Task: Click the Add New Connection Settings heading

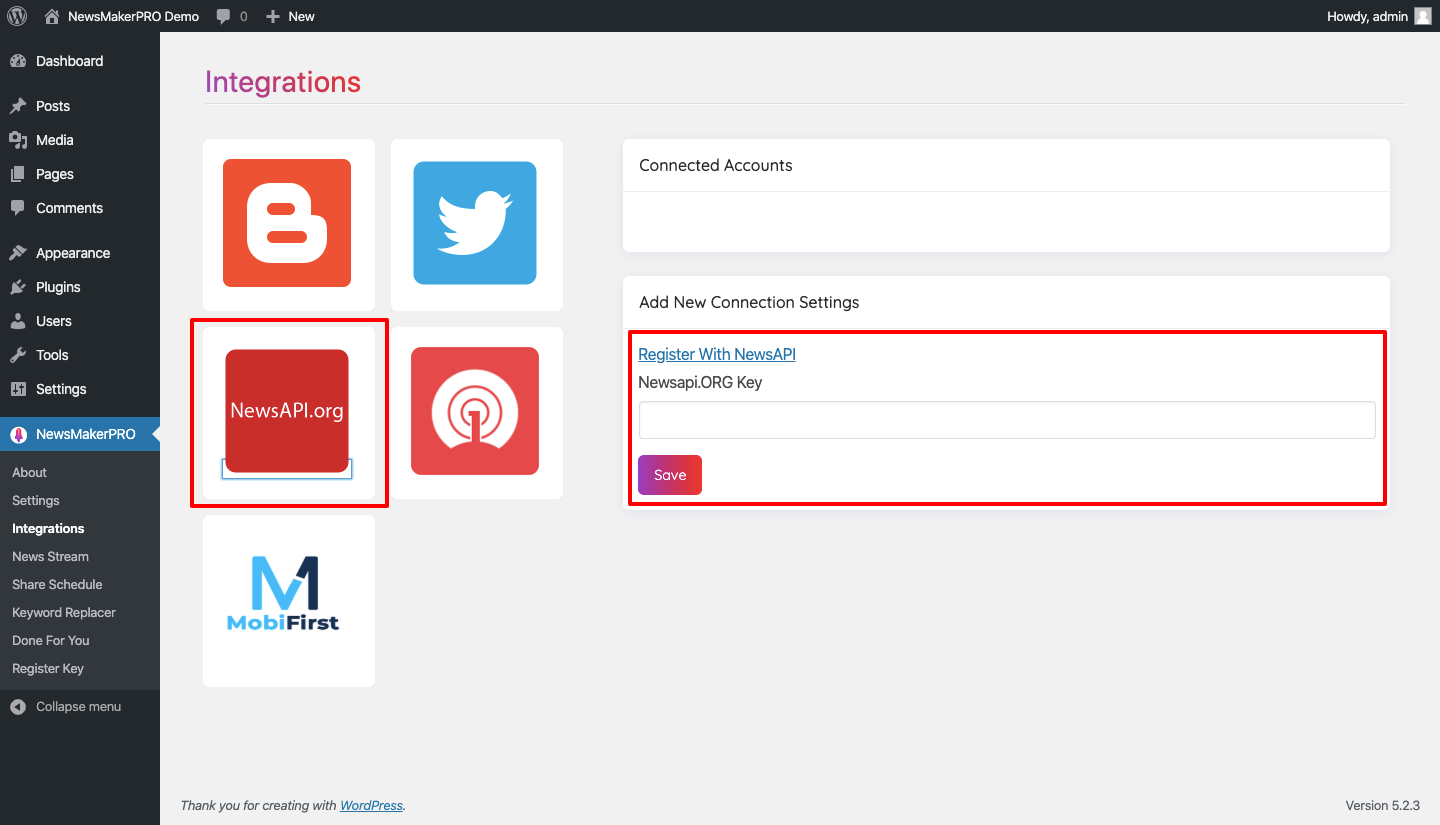Action: [749, 302]
